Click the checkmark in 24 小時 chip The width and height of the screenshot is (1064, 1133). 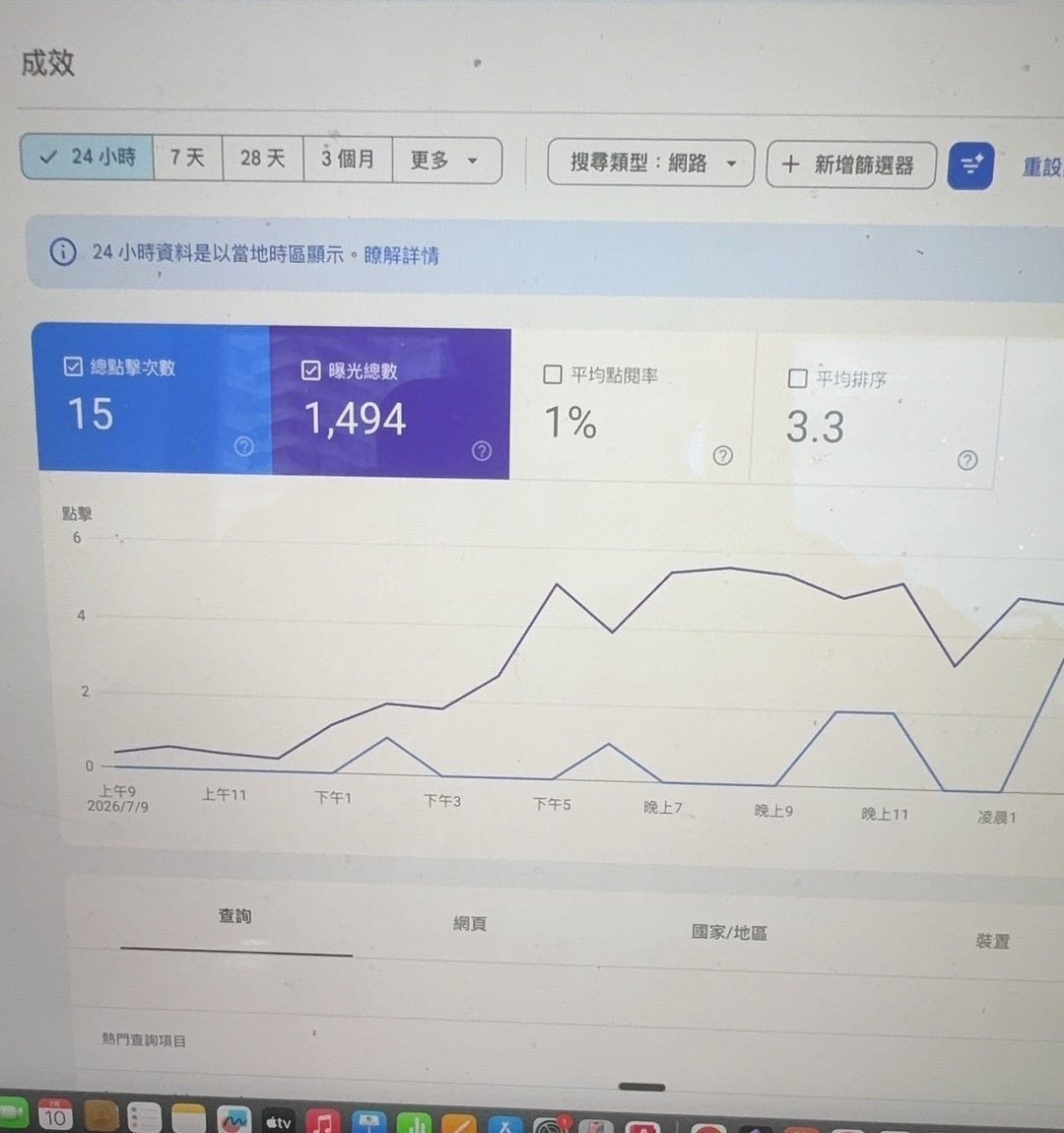point(48,156)
